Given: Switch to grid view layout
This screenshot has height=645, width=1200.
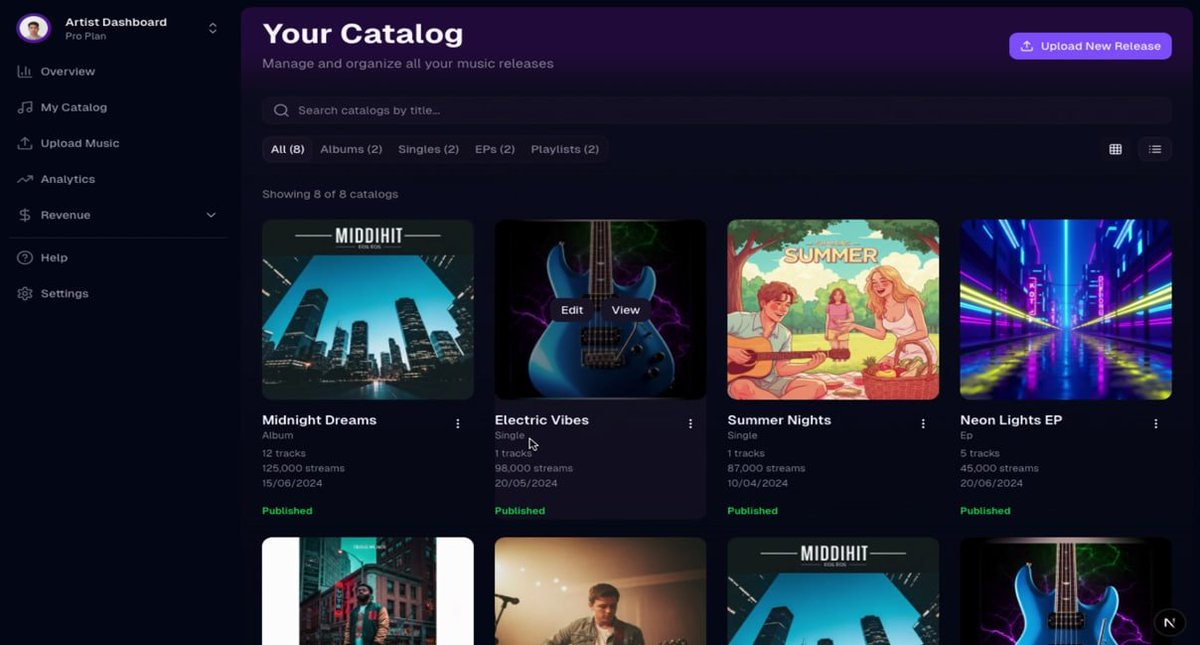Looking at the screenshot, I should click(1115, 149).
